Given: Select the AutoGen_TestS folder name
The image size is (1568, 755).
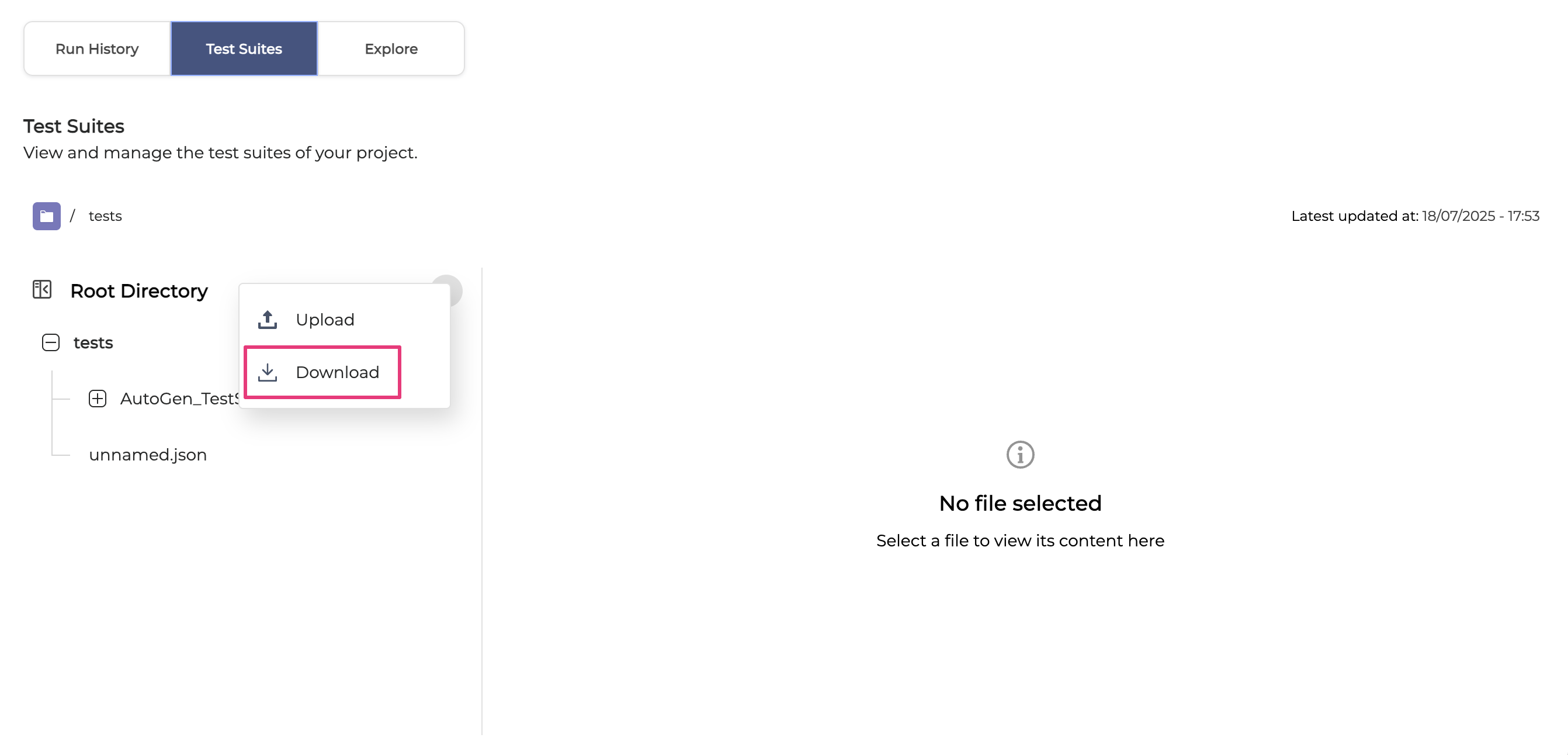Looking at the screenshot, I should click(179, 399).
